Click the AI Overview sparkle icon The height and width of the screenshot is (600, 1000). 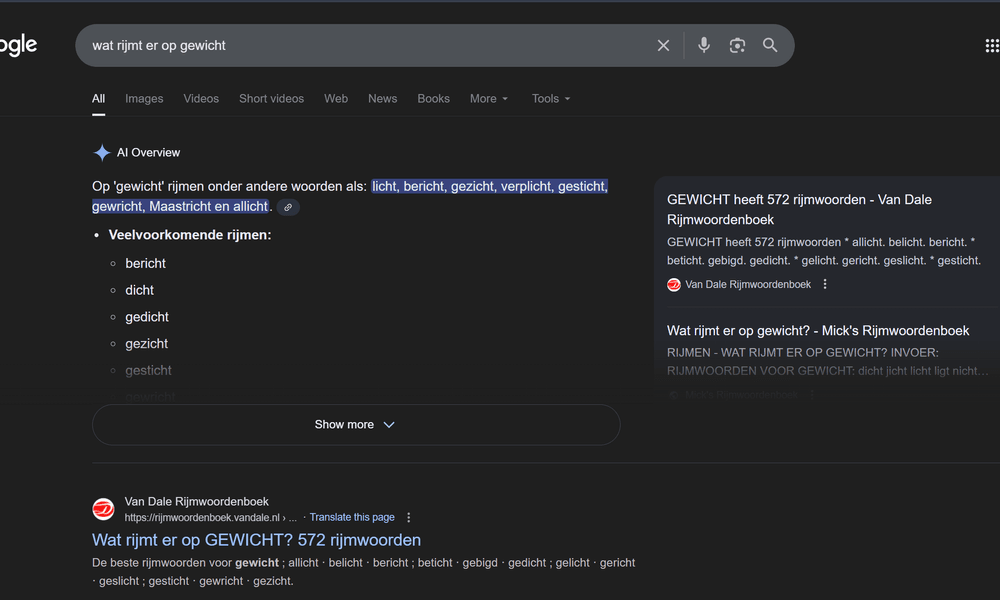click(x=101, y=152)
